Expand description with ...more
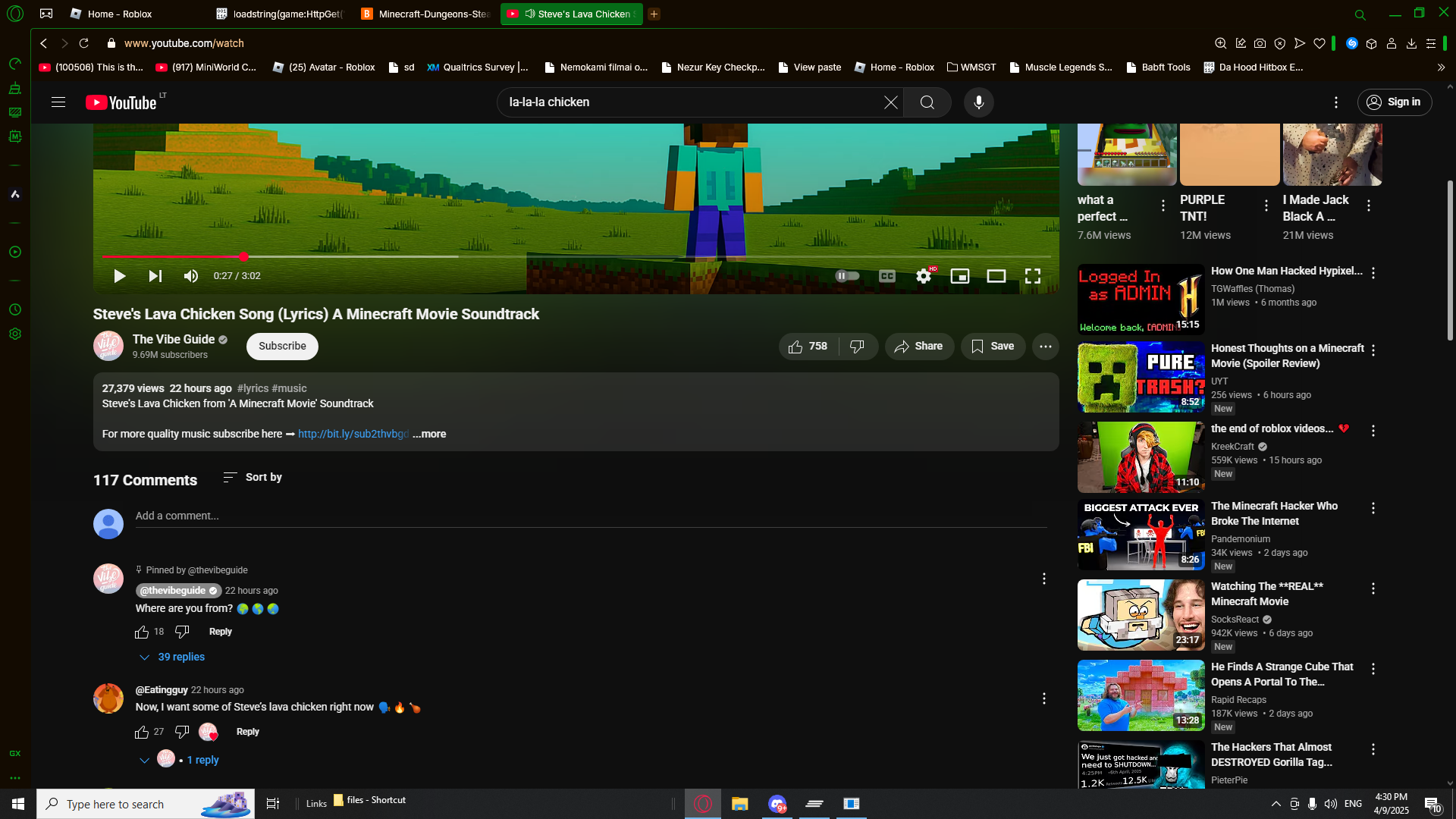Viewport: 1456px width, 819px height. [x=429, y=434]
